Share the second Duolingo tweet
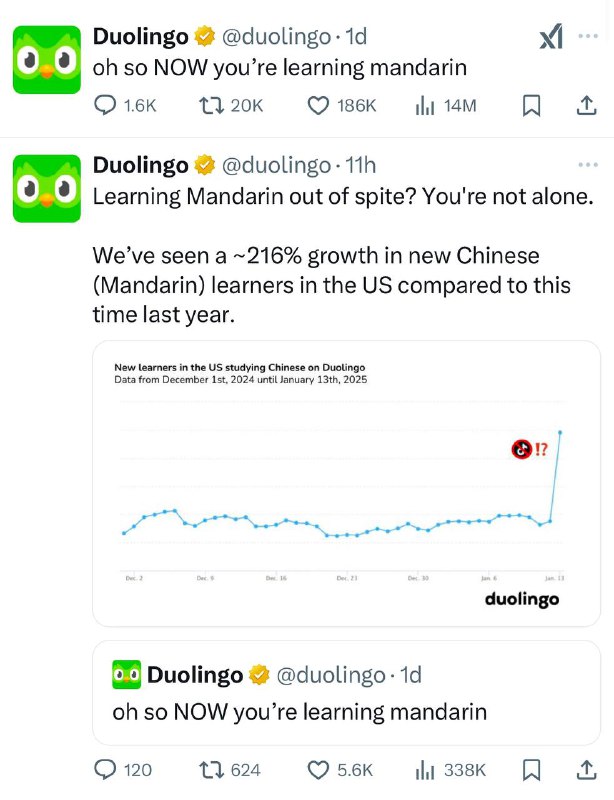Viewport: 614px width, 800px height. (x=587, y=769)
